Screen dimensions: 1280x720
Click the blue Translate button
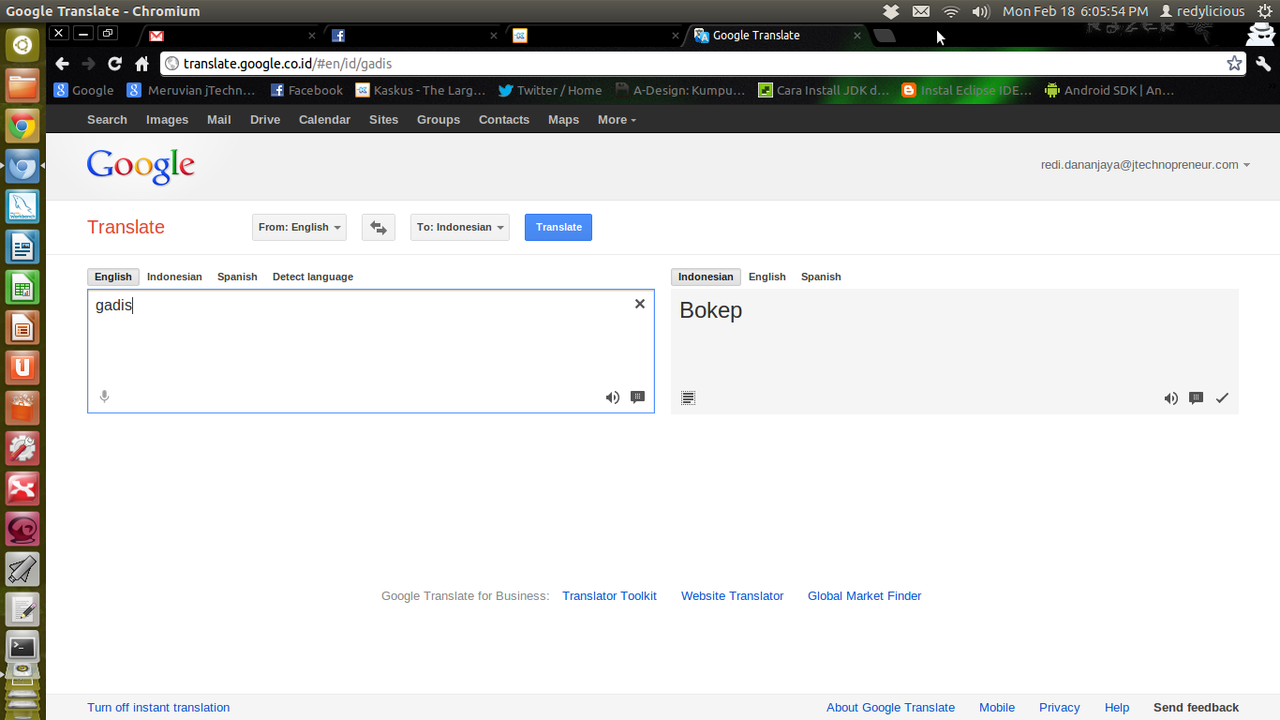pyautogui.click(x=558, y=227)
